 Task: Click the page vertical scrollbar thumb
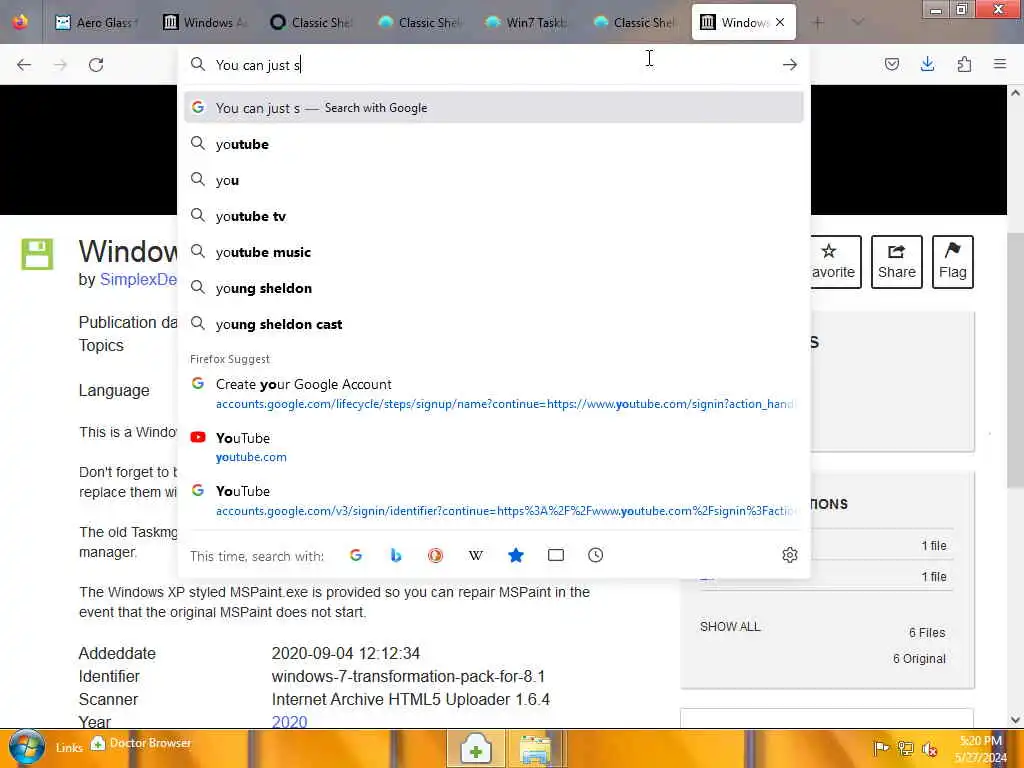(1015, 359)
